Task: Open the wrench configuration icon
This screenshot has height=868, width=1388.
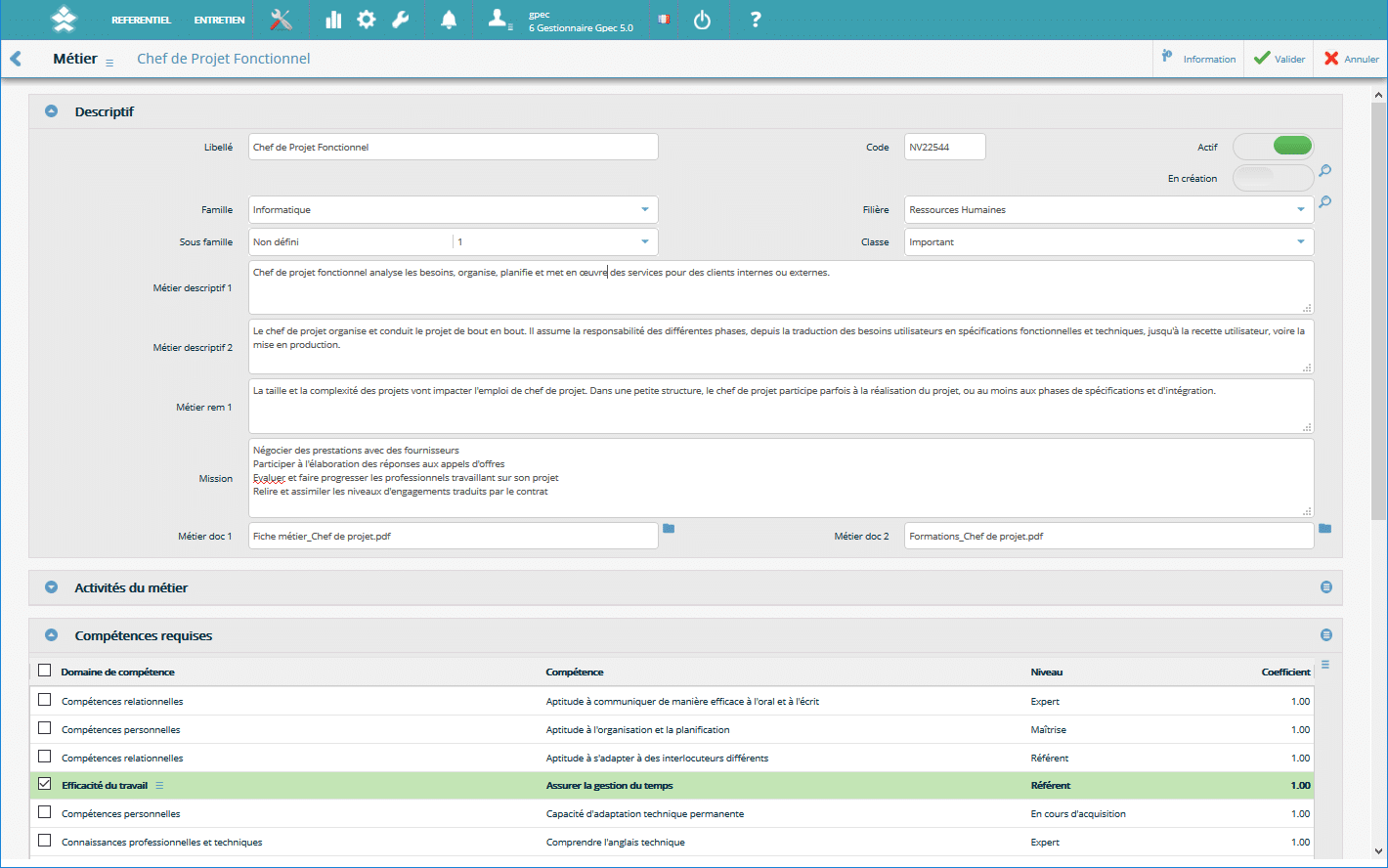Action: coord(400,20)
